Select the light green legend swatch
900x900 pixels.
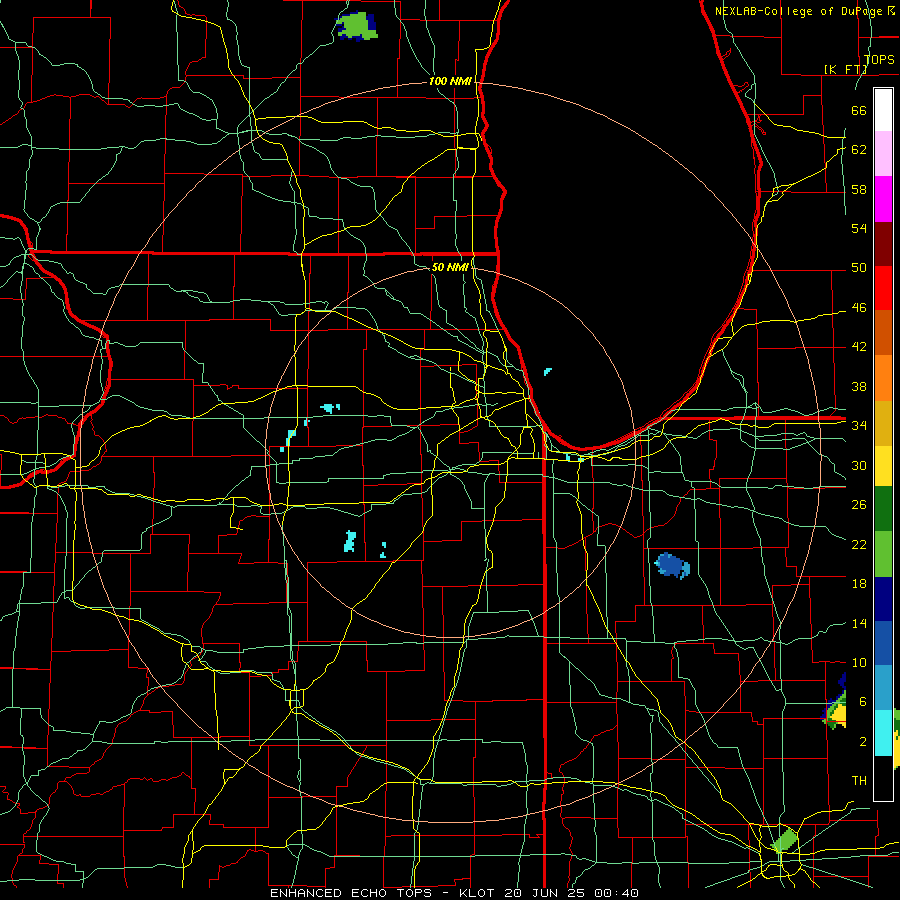(x=883, y=554)
